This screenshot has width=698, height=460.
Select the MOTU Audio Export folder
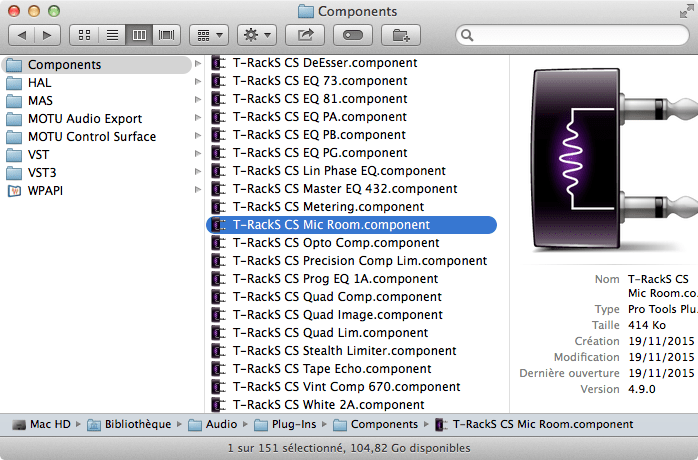coord(84,119)
